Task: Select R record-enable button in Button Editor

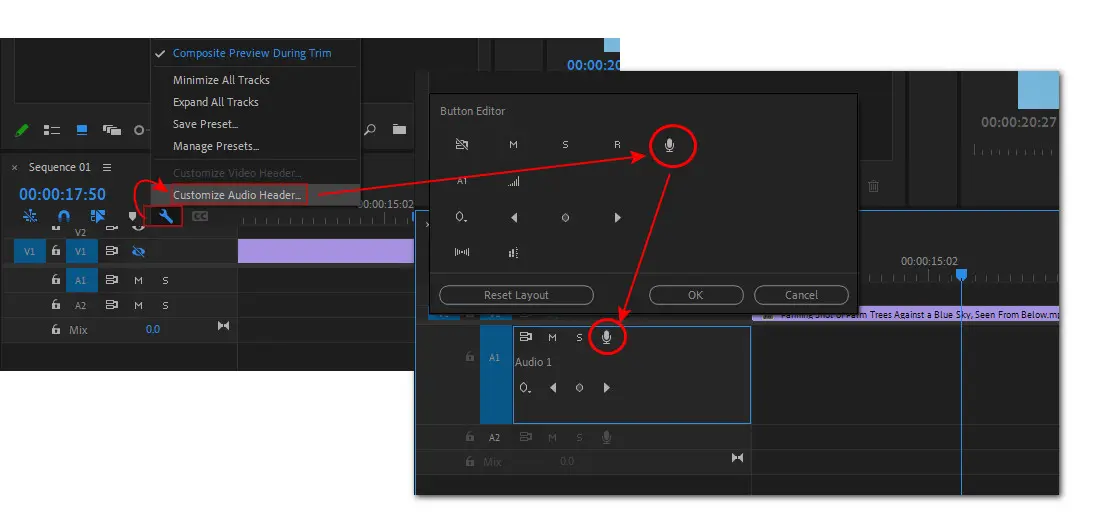Action: pyautogui.click(x=617, y=145)
